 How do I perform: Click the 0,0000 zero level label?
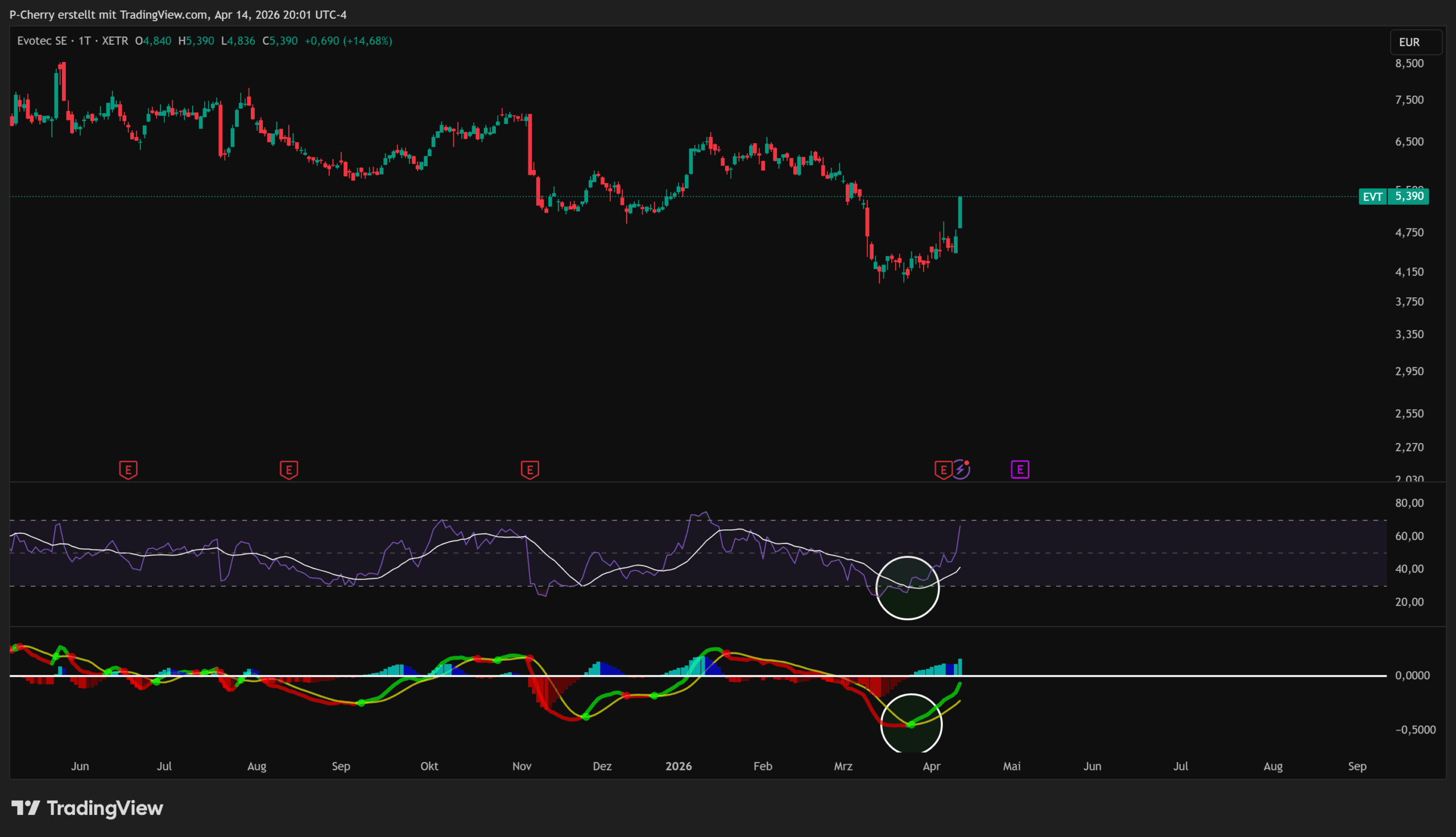tap(1412, 676)
